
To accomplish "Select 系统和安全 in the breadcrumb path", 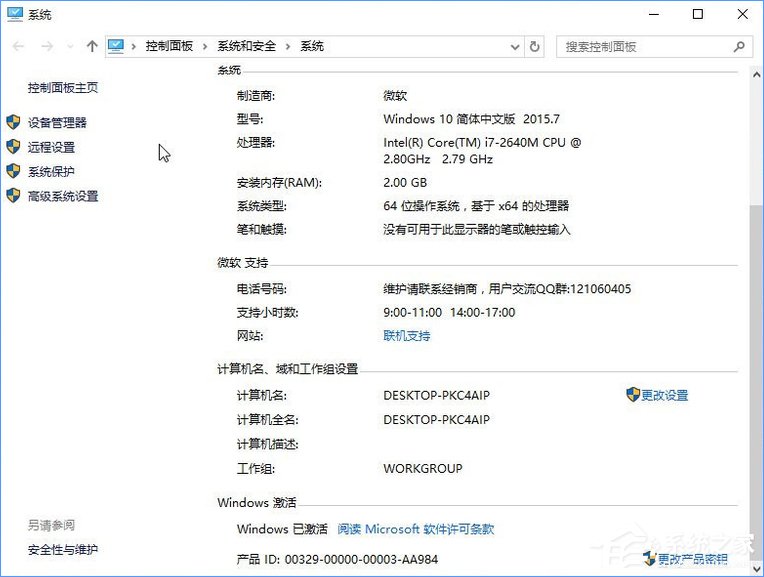I will tap(247, 46).
